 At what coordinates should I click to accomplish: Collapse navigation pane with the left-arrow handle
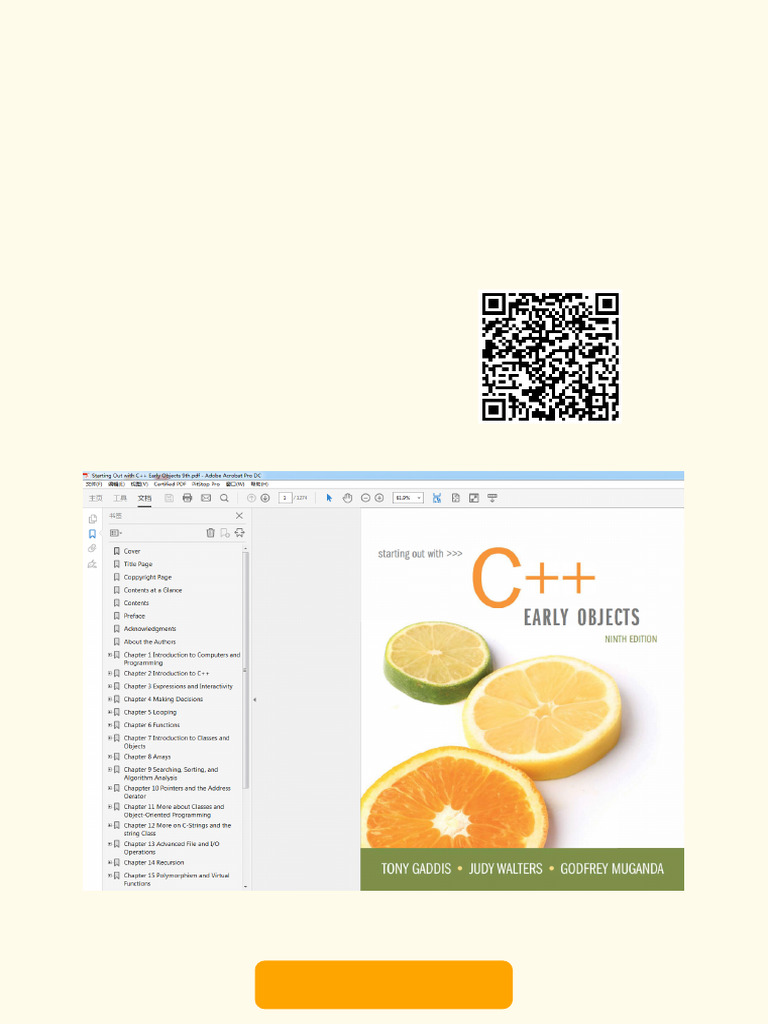[255, 699]
